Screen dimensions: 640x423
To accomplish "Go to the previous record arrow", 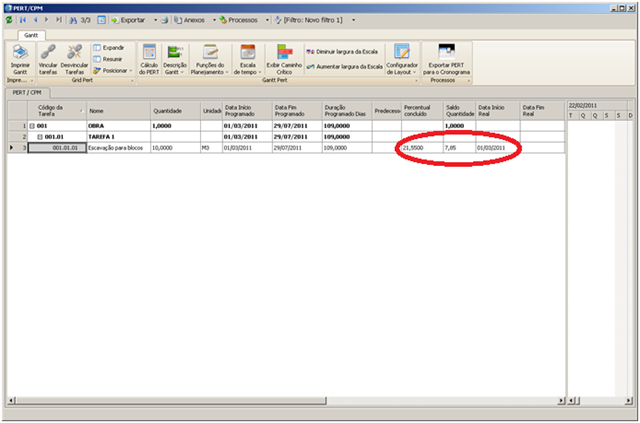I will [36, 20].
